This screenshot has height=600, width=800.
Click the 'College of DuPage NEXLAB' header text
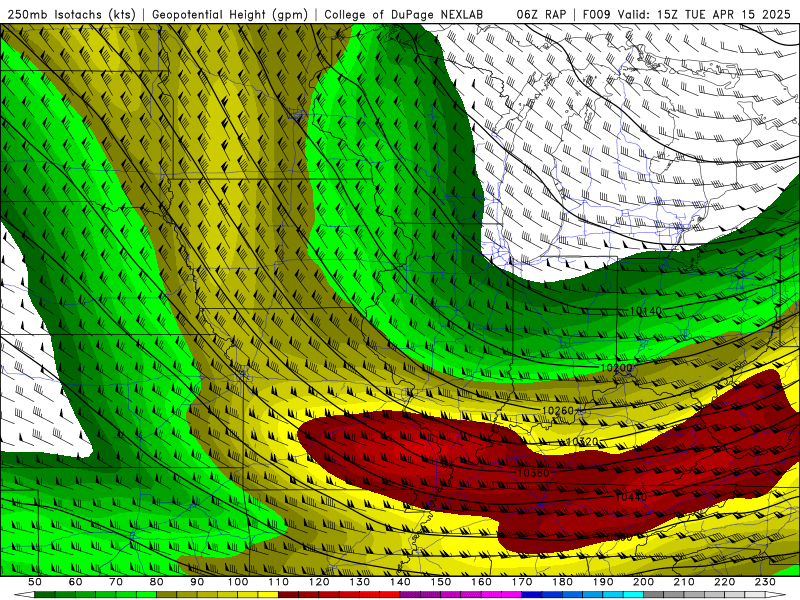404,14
